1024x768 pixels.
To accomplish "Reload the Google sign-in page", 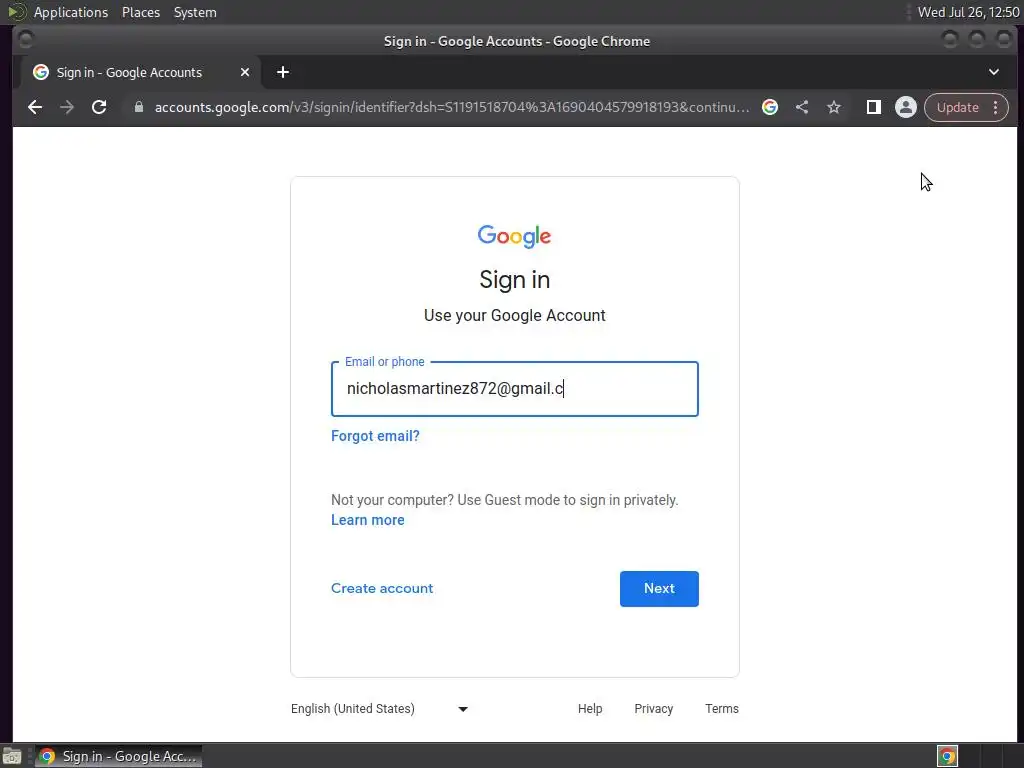I will [99, 107].
